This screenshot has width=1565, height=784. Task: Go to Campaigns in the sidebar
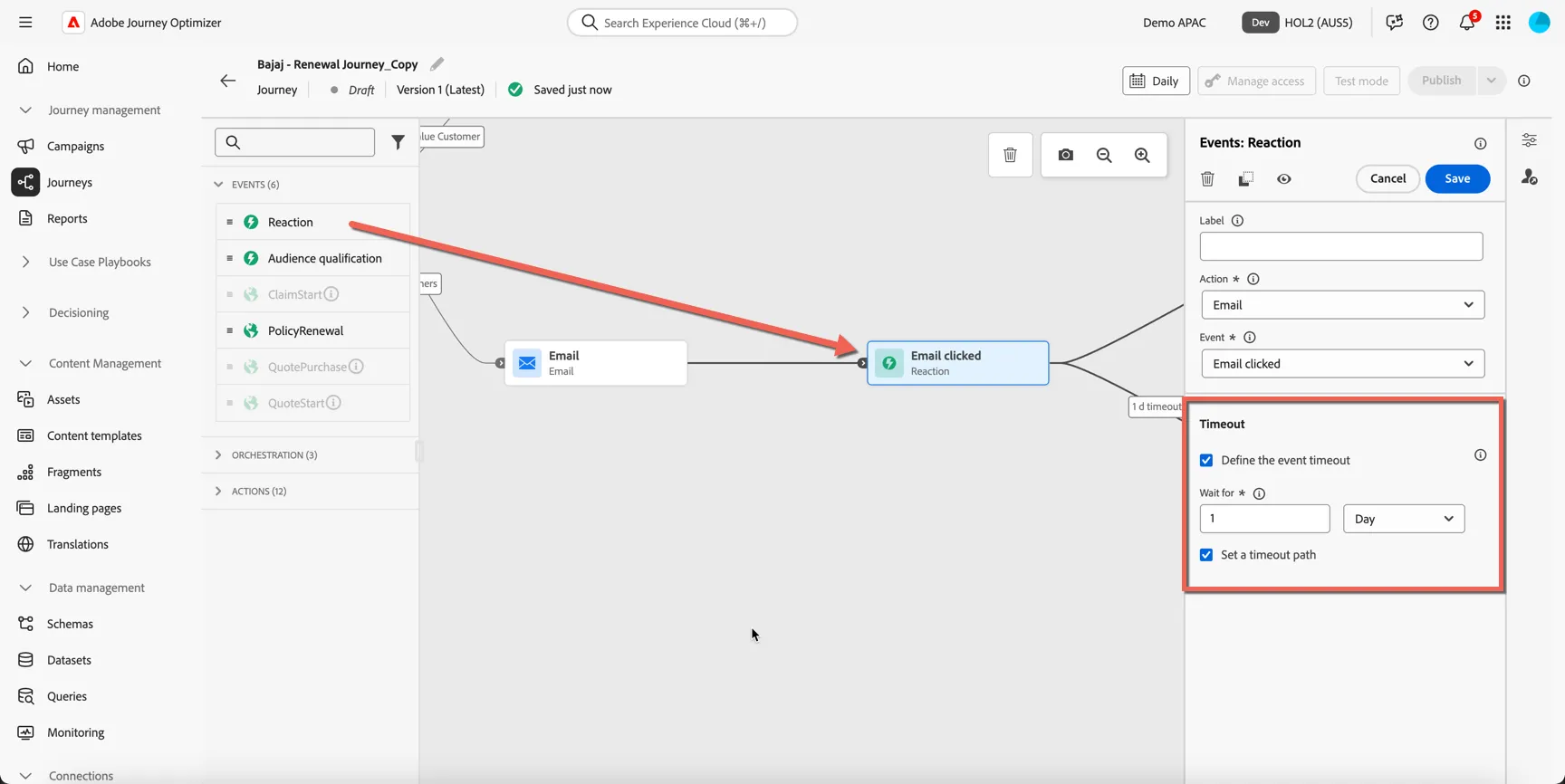[x=75, y=146]
